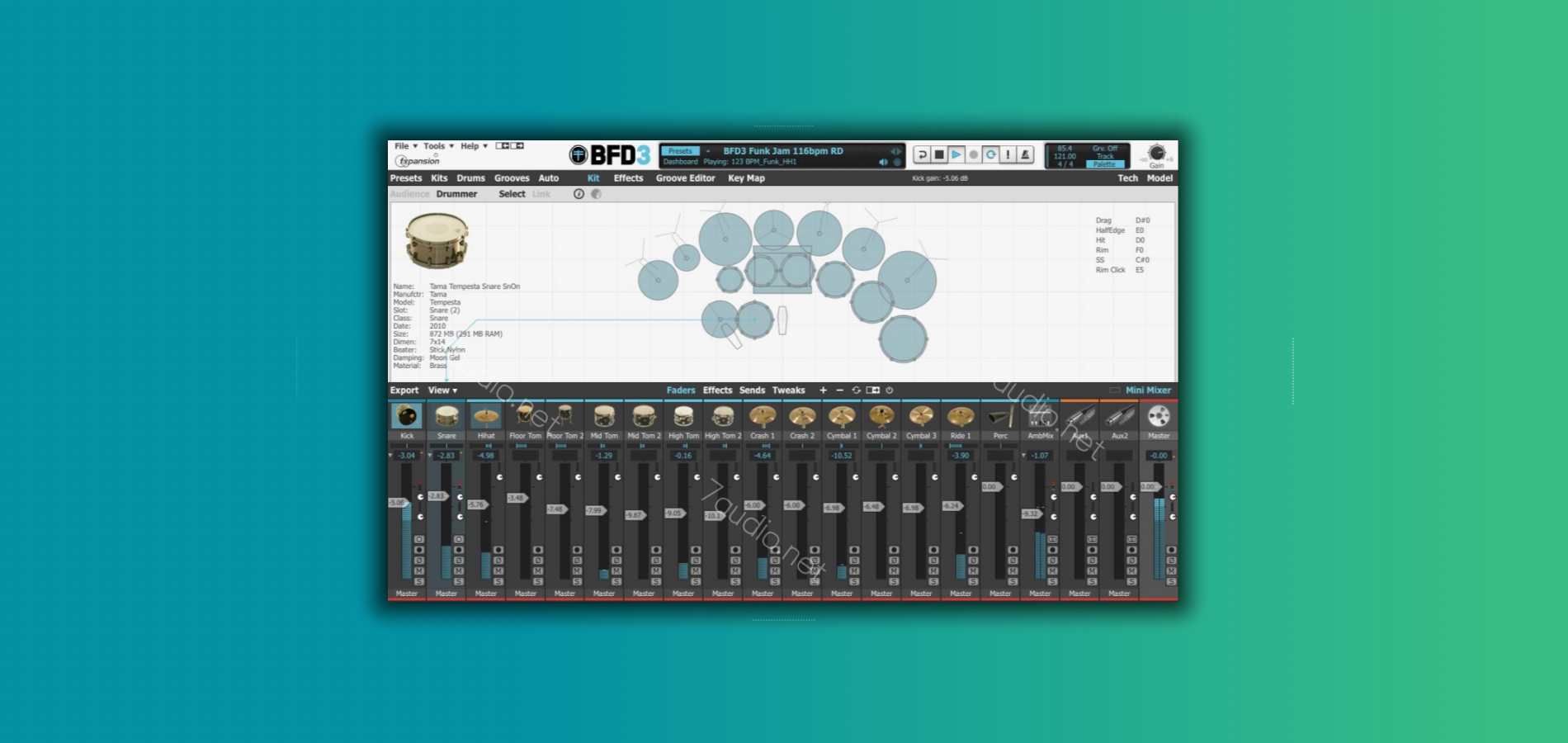1568x743 pixels.
Task: Open the Help menu dropdown
Action: 475,146
